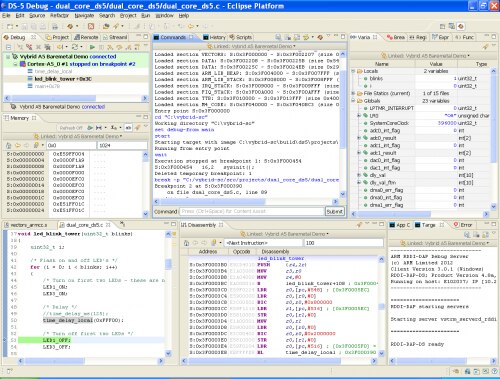Switch to the History tab
500x379 pixels.
tap(214, 37)
